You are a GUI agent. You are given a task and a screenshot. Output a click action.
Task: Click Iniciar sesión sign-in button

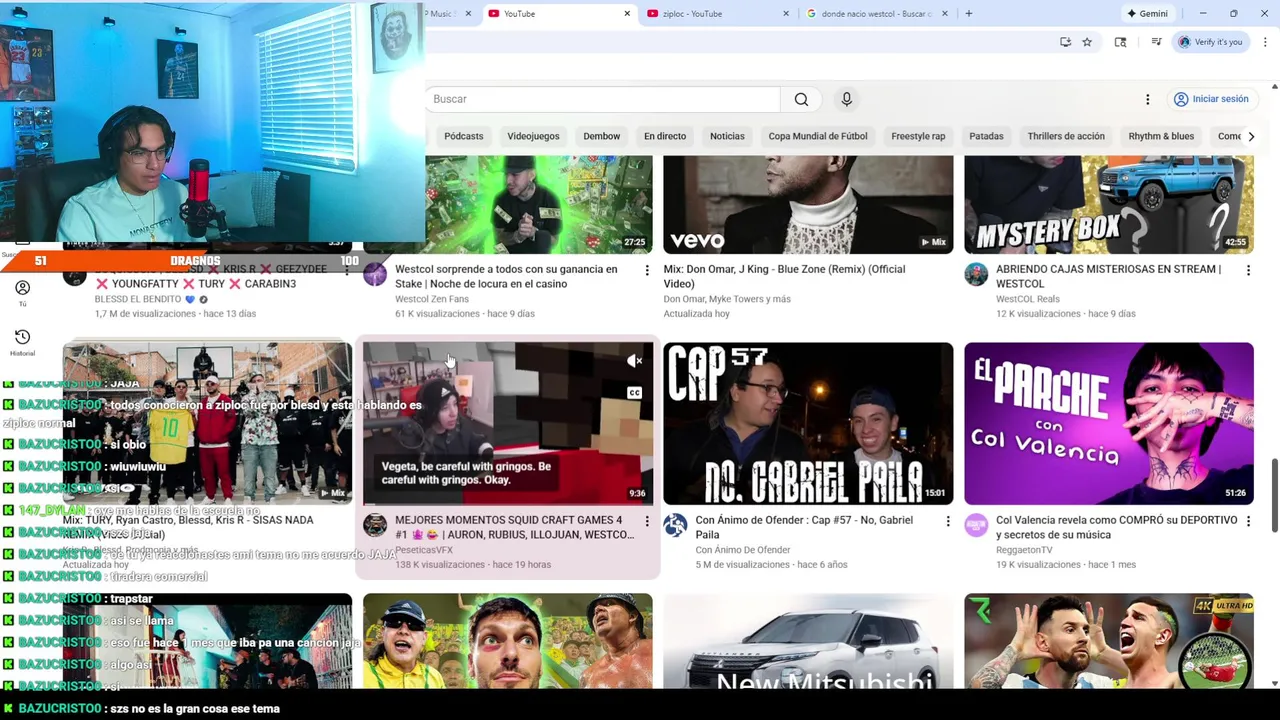click(x=1211, y=99)
